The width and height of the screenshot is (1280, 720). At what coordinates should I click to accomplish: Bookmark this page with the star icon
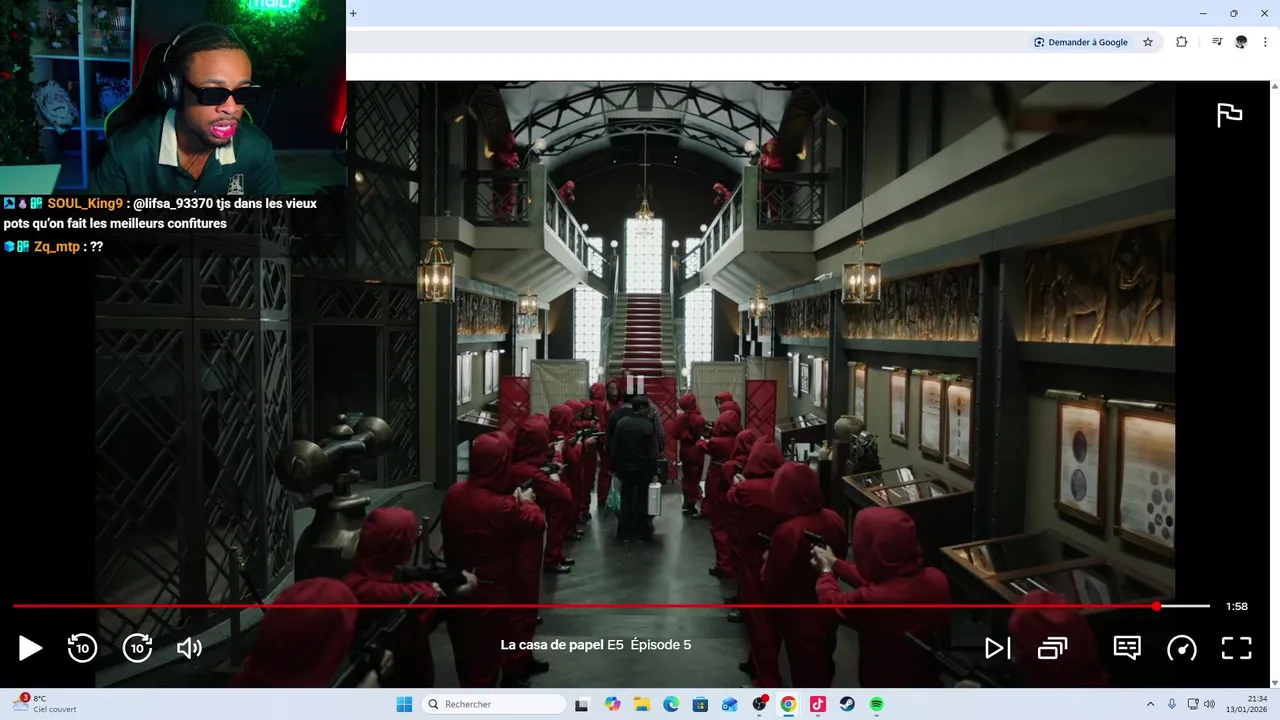[1148, 42]
